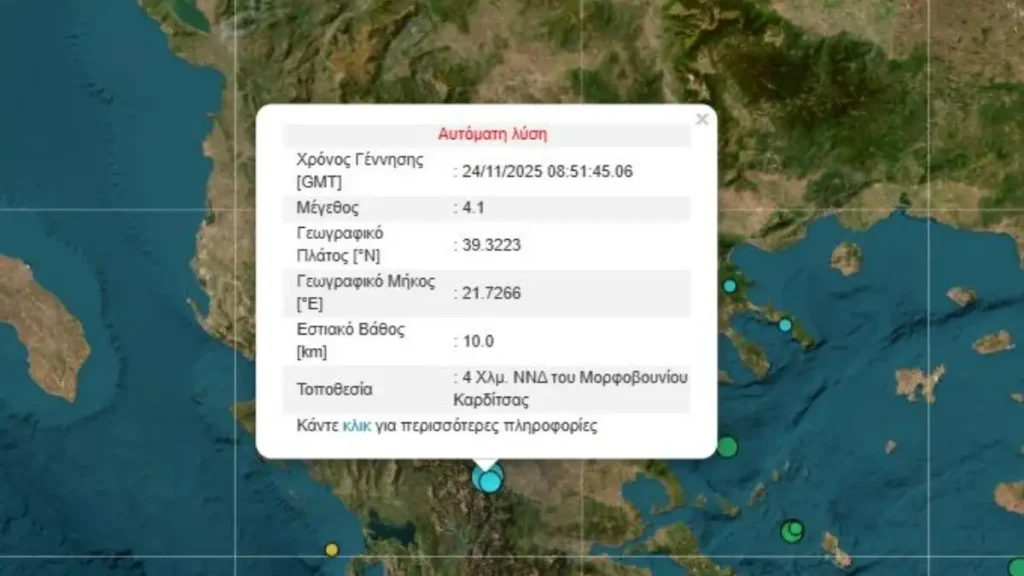Click the overlapping green markers in the lower right
This screenshot has height=576, width=1024.
[x=793, y=530]
